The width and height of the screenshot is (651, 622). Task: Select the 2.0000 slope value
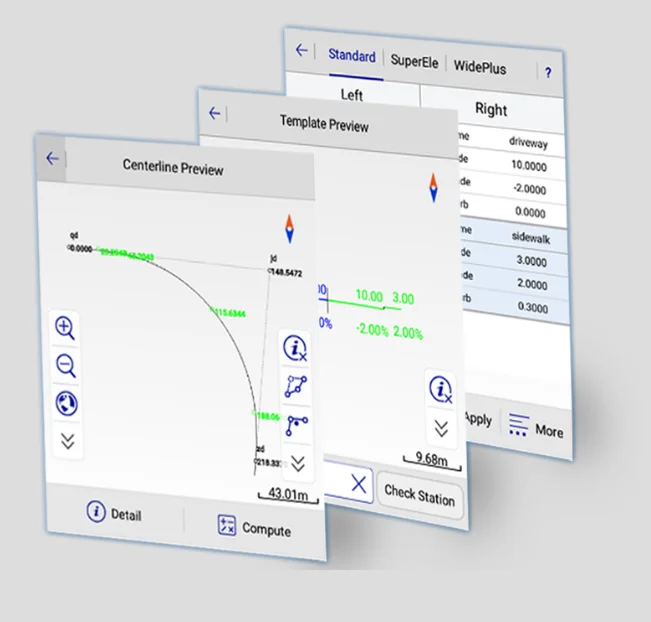click(532, 284)
